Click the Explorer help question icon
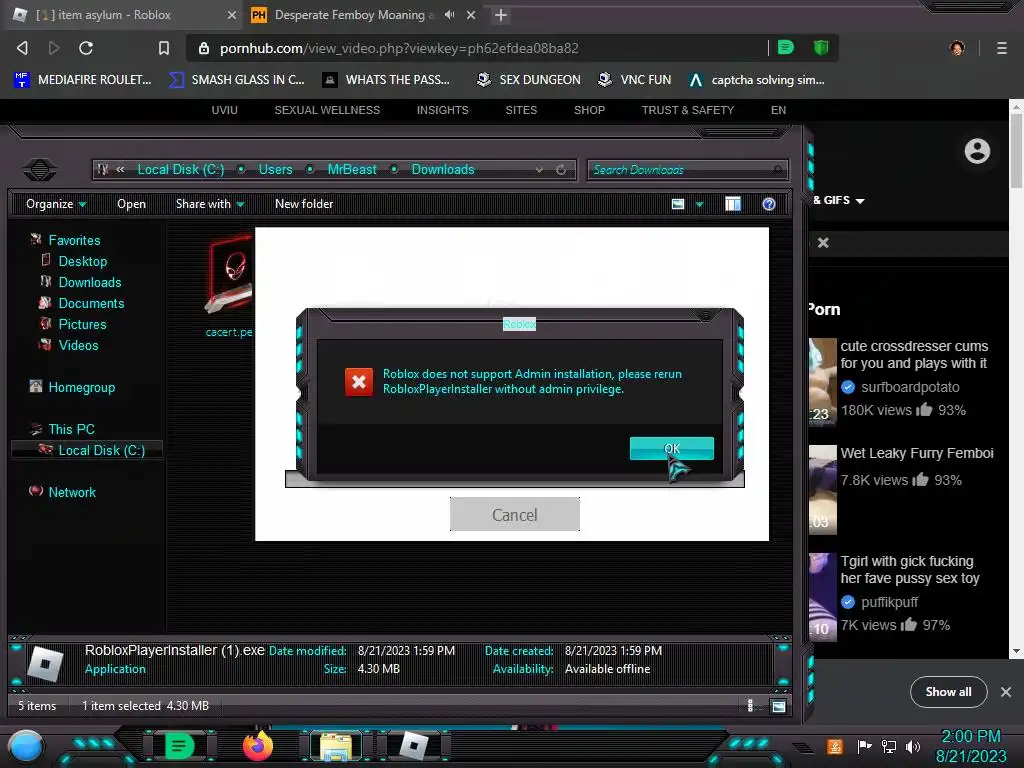The width and height of the screenshot is (1024, 768). 769,204
